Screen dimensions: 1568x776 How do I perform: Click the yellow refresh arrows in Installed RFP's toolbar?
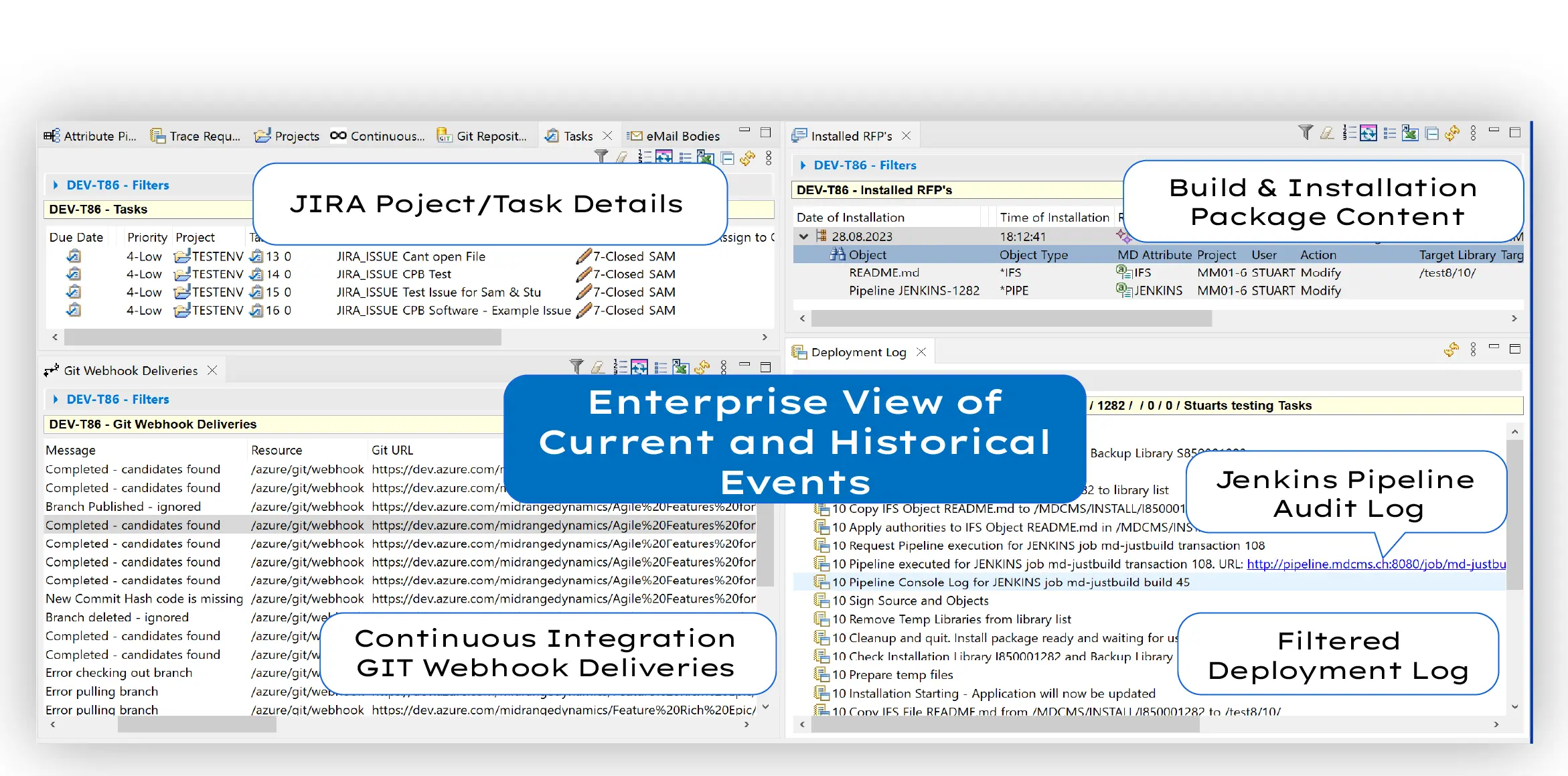coord(1452,134)
